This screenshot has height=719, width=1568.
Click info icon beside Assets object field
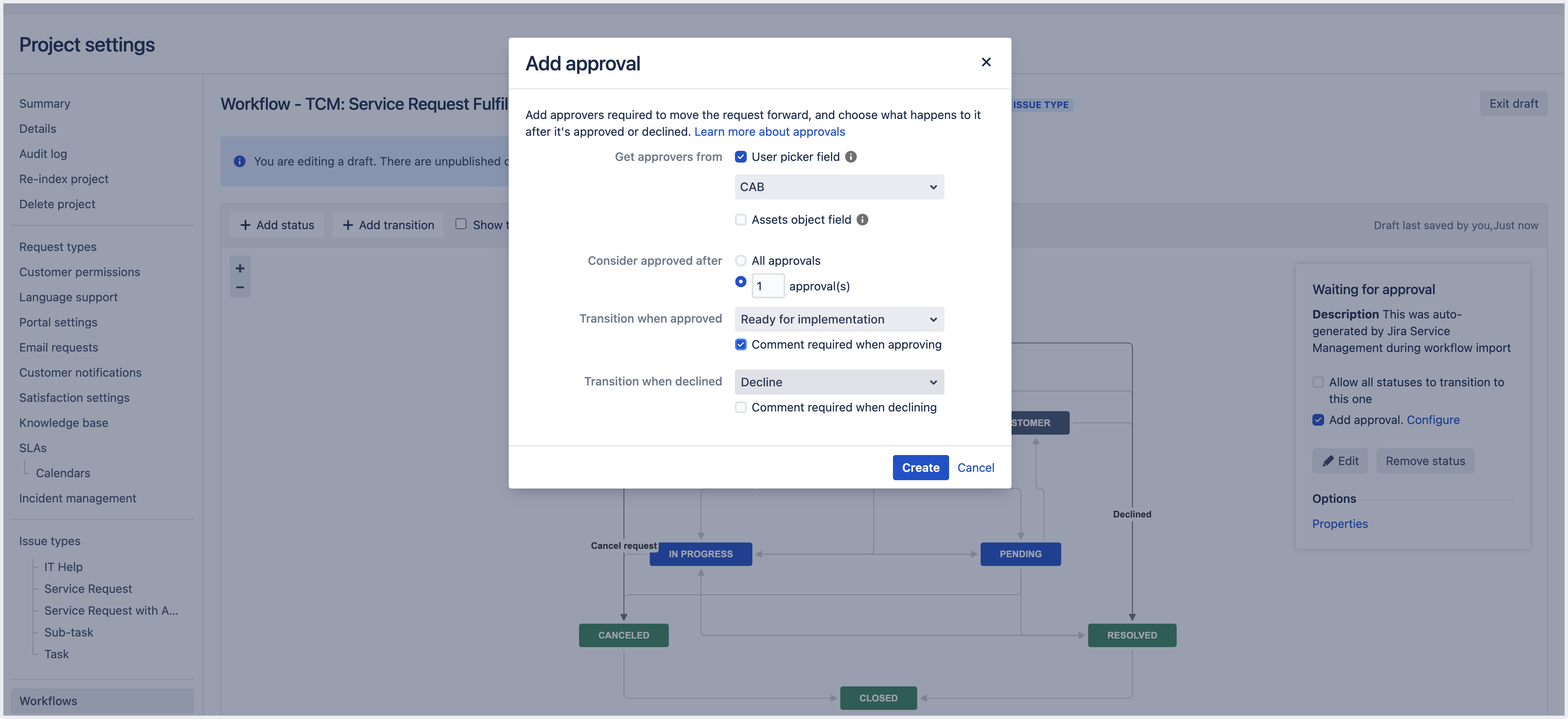862,220
